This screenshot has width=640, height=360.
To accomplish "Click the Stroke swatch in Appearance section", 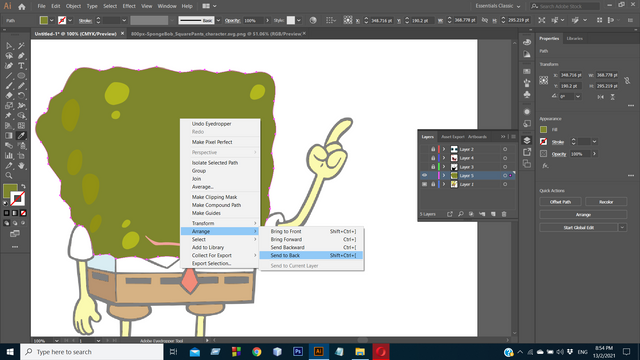I will coord(543,142).
